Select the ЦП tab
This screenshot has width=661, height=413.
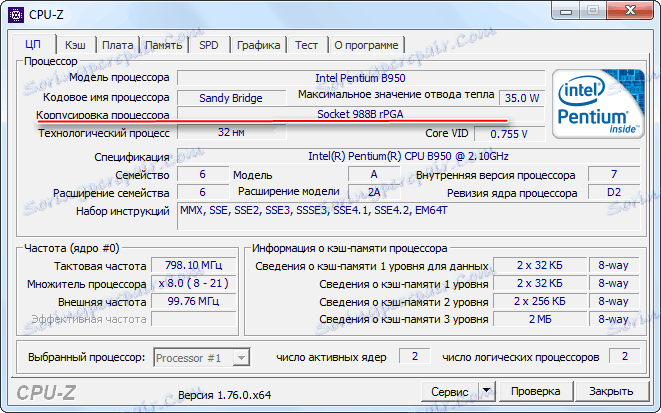click(33, 44)
